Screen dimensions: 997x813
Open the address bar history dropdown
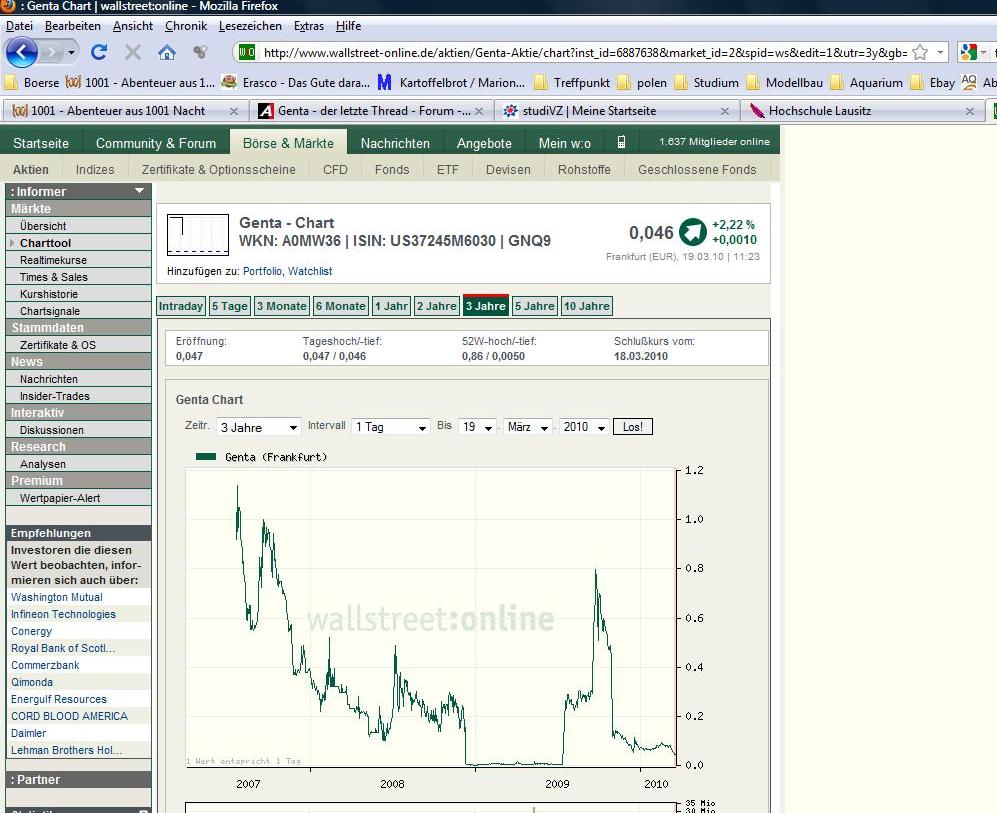click(x=940, y=53)
